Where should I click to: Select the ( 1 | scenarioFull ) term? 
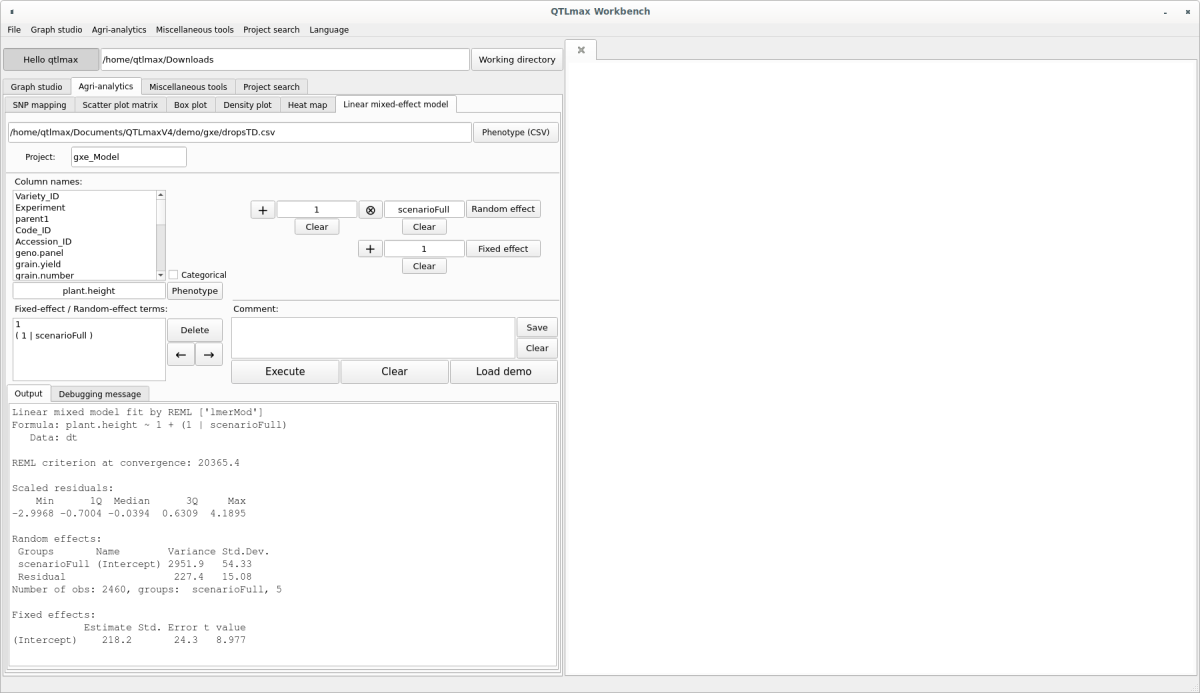coord(54,336)
